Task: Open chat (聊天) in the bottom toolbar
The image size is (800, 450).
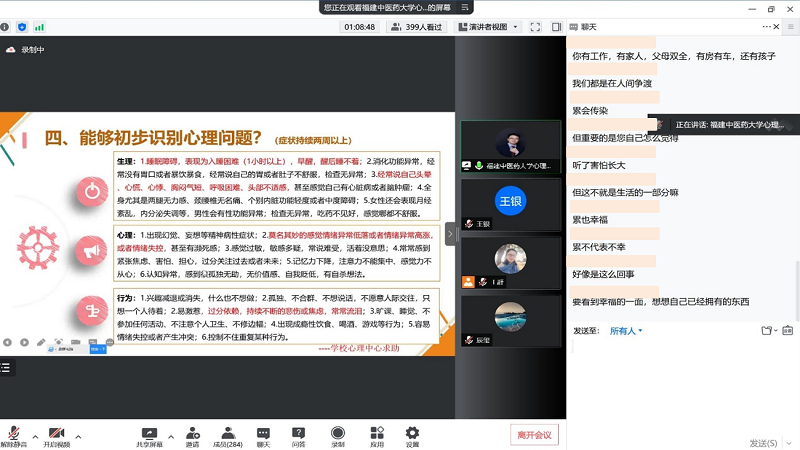Action: pos(263,437)
